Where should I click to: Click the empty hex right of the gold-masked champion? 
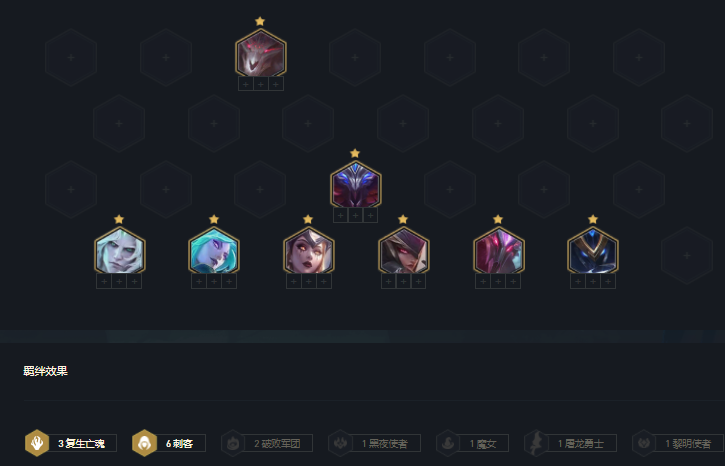point(687,255)
